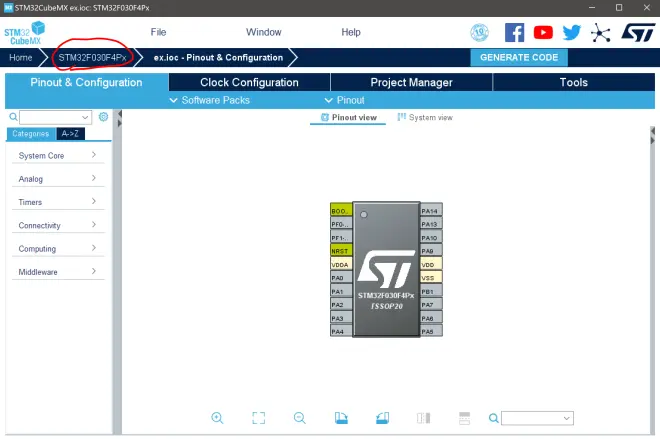Screen dimensions: 660x439
Task: Click the ST community network icon
Action: click(x=600, y=33)
